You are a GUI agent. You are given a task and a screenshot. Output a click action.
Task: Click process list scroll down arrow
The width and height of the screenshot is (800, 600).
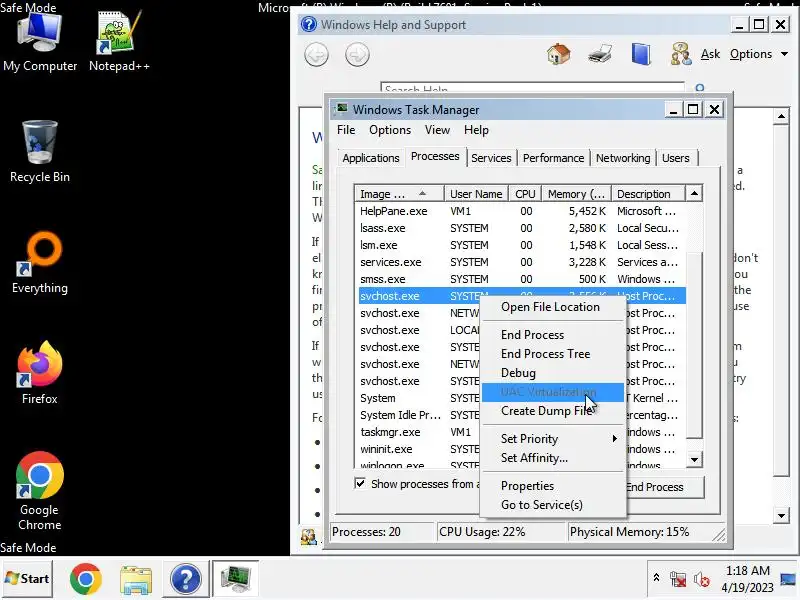coord(694,460)
